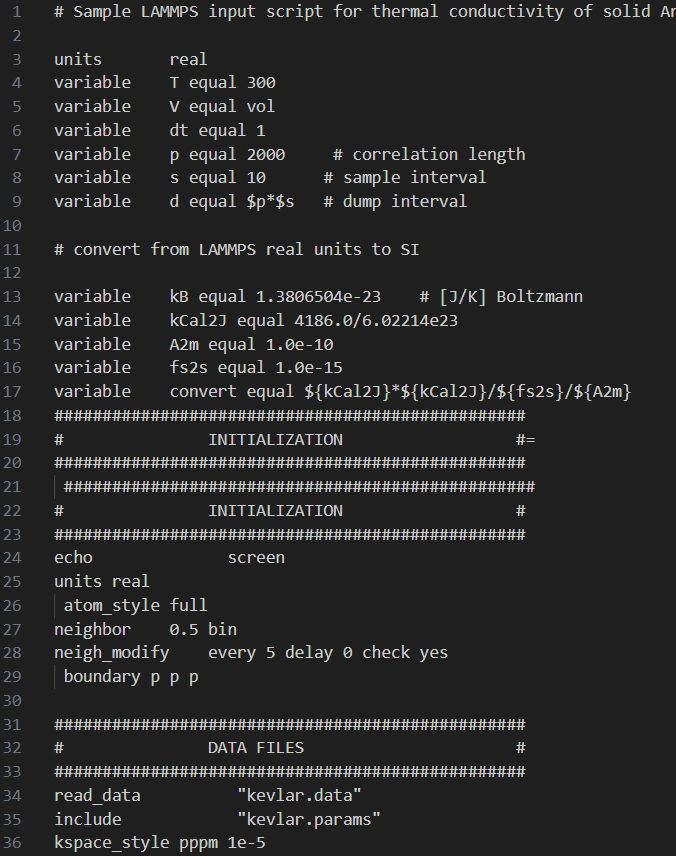Click the "kevlar.params" file name string

[x=309, y=819]
